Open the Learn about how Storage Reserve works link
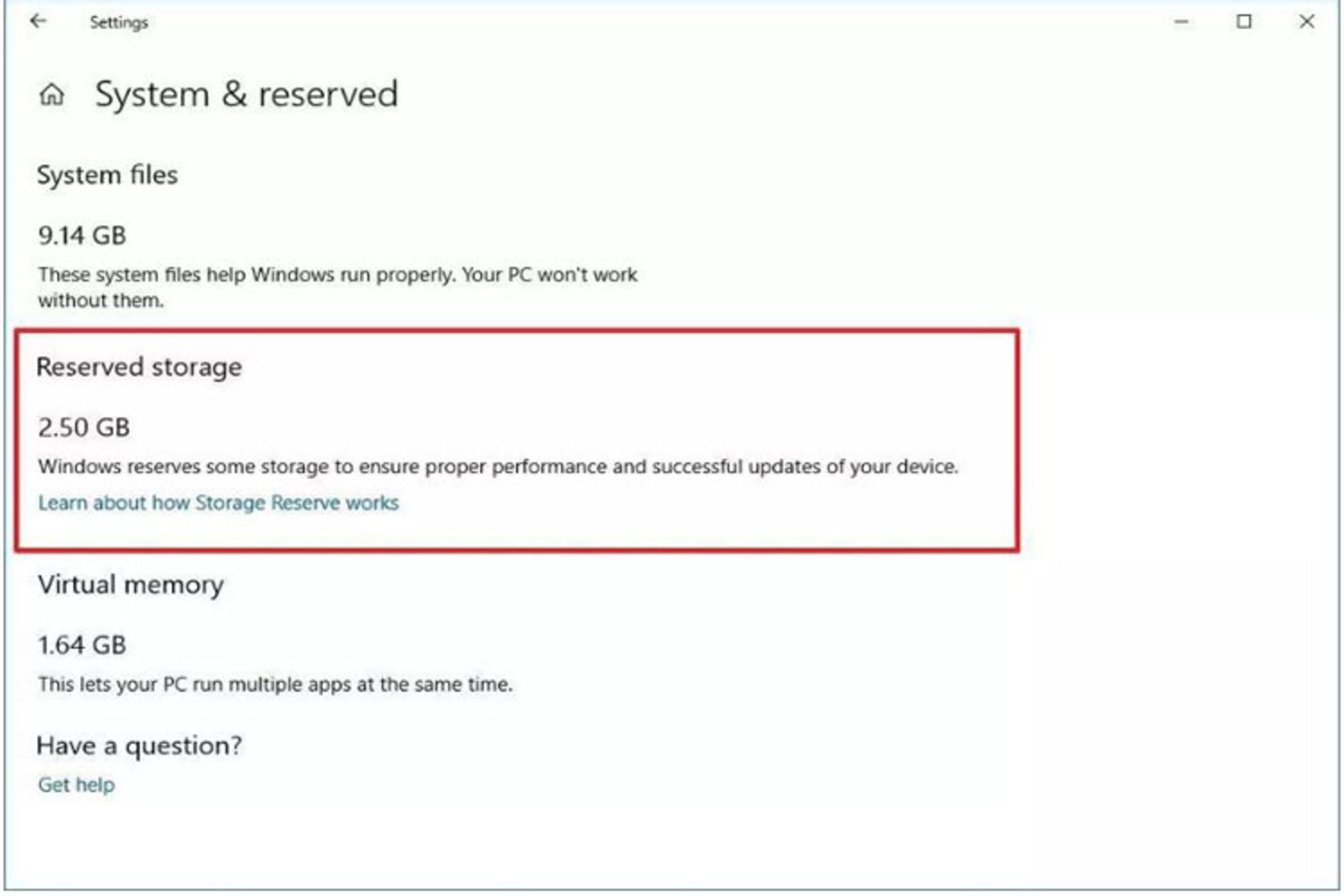 [218, 503]
